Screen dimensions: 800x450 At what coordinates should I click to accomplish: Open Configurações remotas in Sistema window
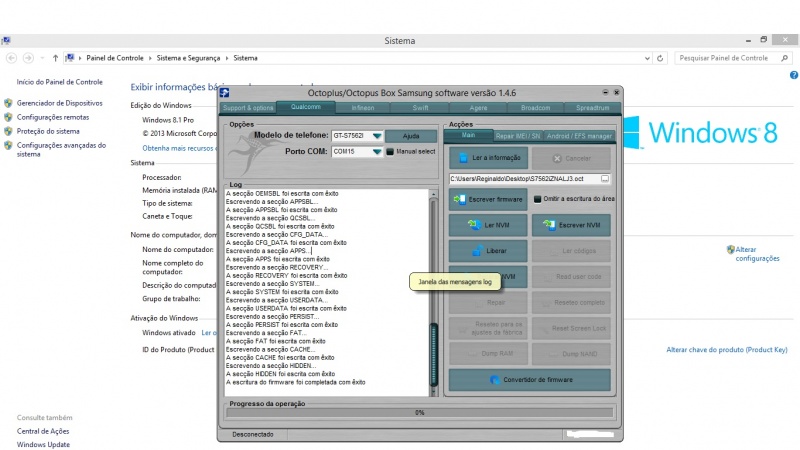point(53,117)
